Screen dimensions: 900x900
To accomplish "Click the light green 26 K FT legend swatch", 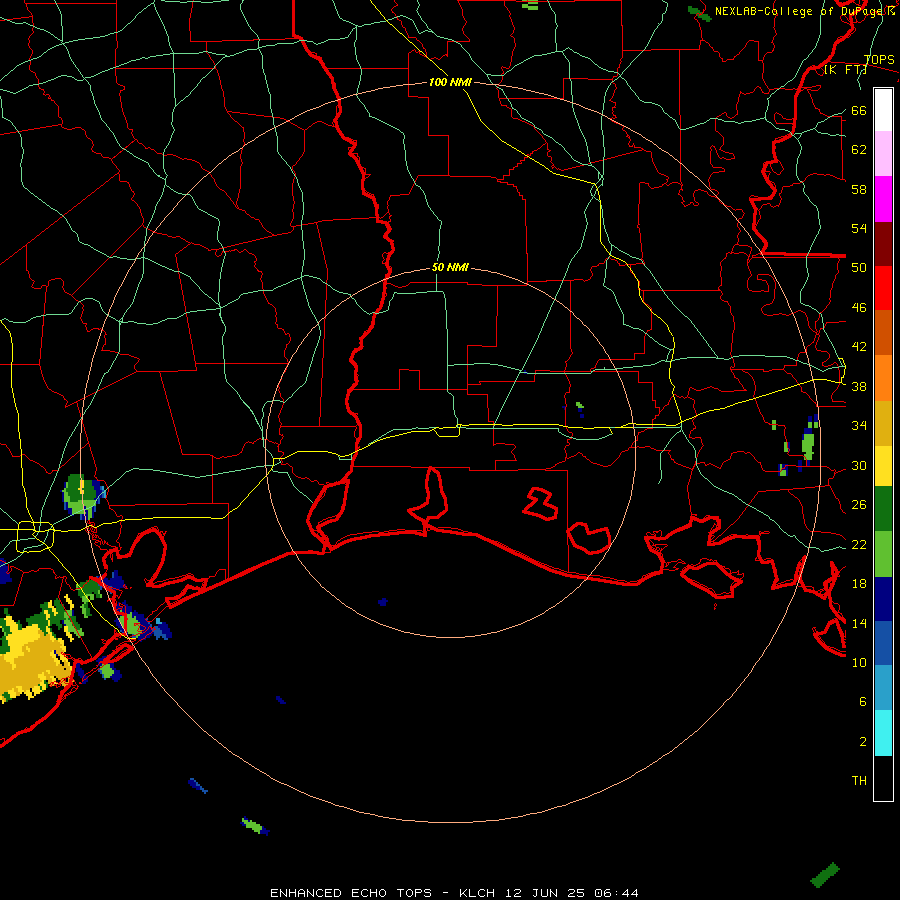I will coord(883,554).
